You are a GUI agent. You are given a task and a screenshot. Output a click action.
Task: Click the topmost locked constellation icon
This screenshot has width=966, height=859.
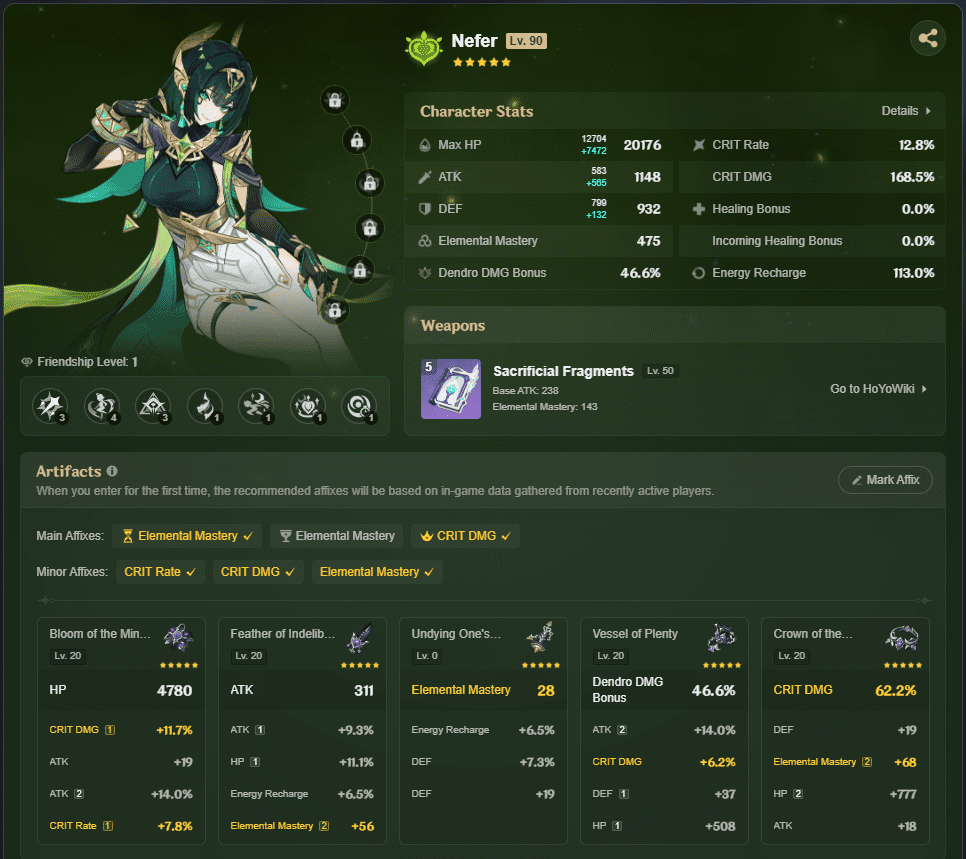coord(335,100)
